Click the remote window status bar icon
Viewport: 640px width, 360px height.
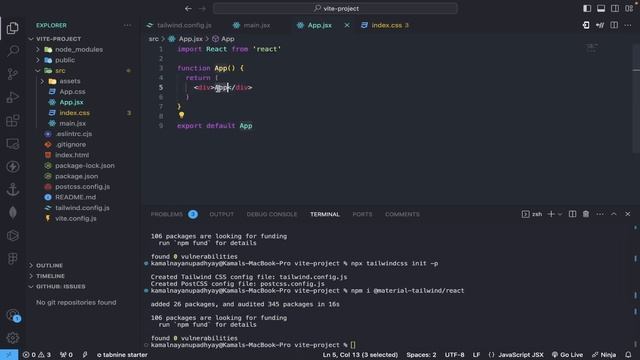pyautogui.click(x=9, y=355)
